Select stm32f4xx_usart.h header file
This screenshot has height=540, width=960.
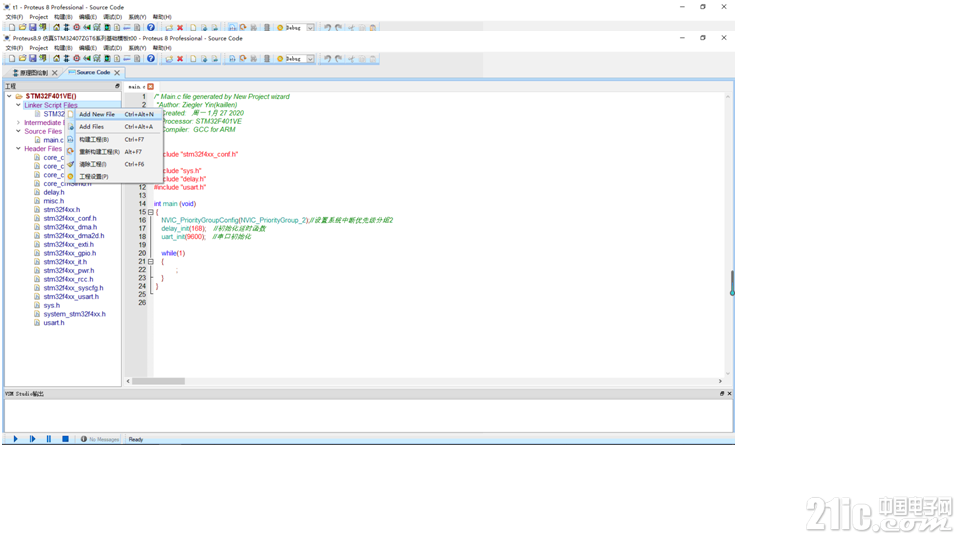pos(71,297)
